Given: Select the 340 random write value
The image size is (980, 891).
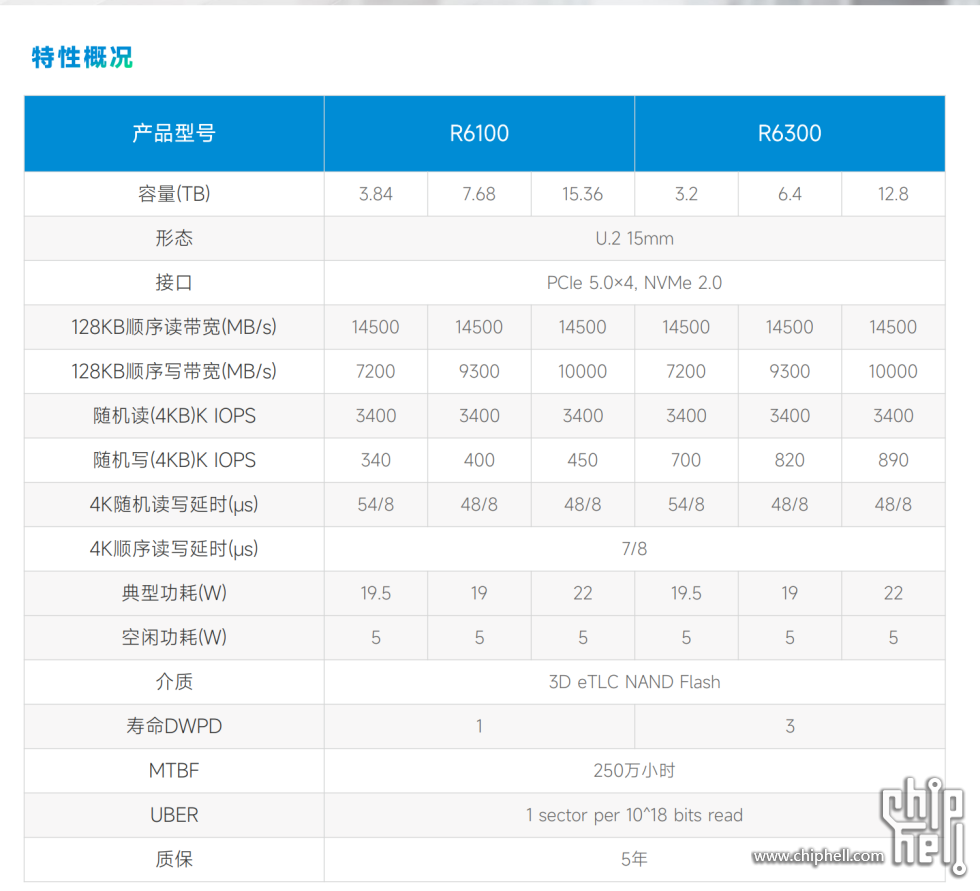Looking at the screenshot, I should [376, 460].
